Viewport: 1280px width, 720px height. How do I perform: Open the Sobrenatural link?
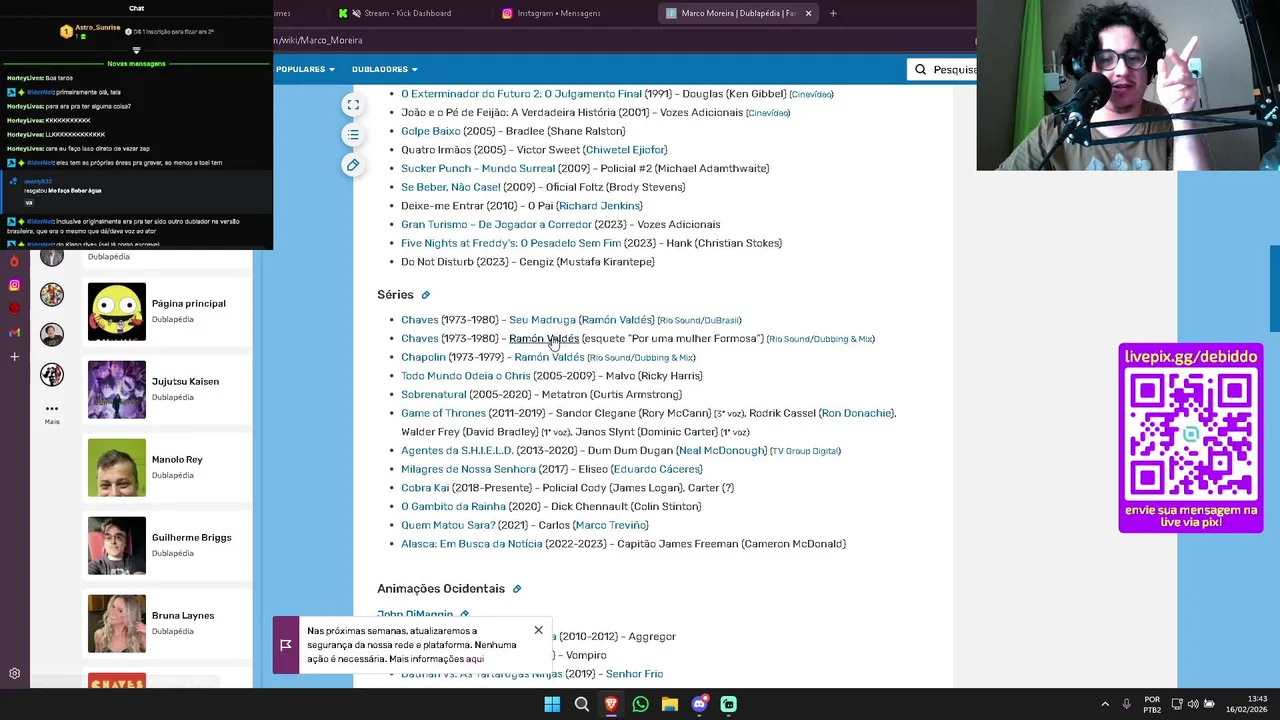tap(434, 394)
